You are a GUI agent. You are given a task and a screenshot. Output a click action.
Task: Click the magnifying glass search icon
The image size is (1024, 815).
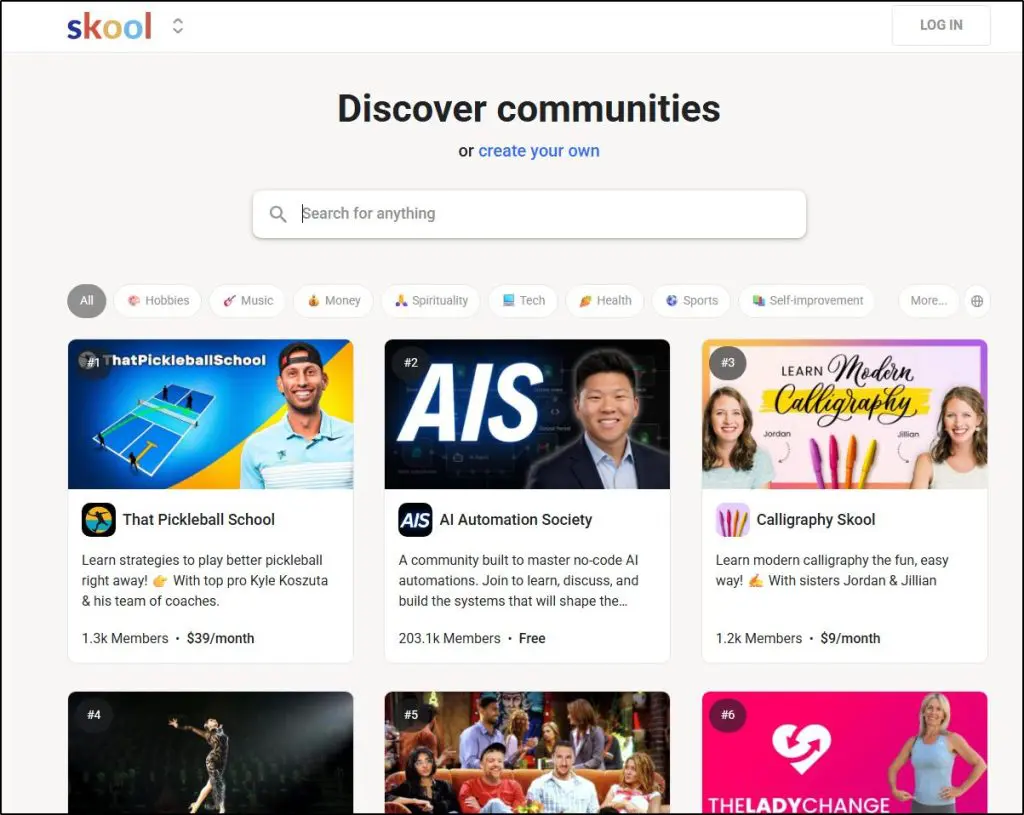(278, 214)
